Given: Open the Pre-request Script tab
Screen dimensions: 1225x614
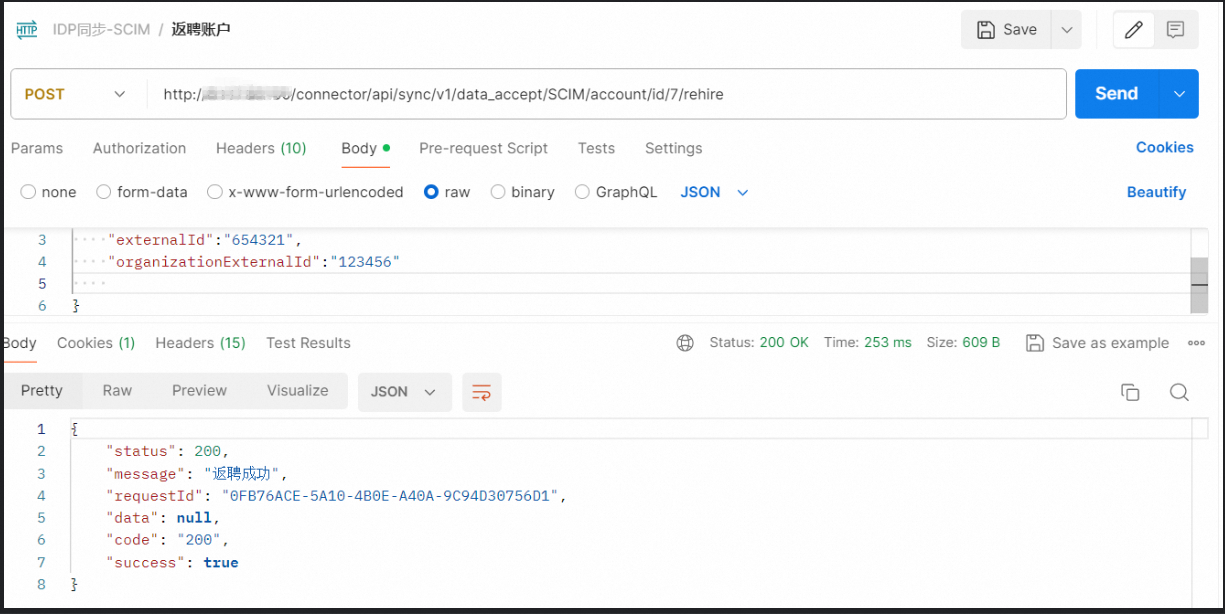Looking at the screenshot, I should (x=483, y=148).
